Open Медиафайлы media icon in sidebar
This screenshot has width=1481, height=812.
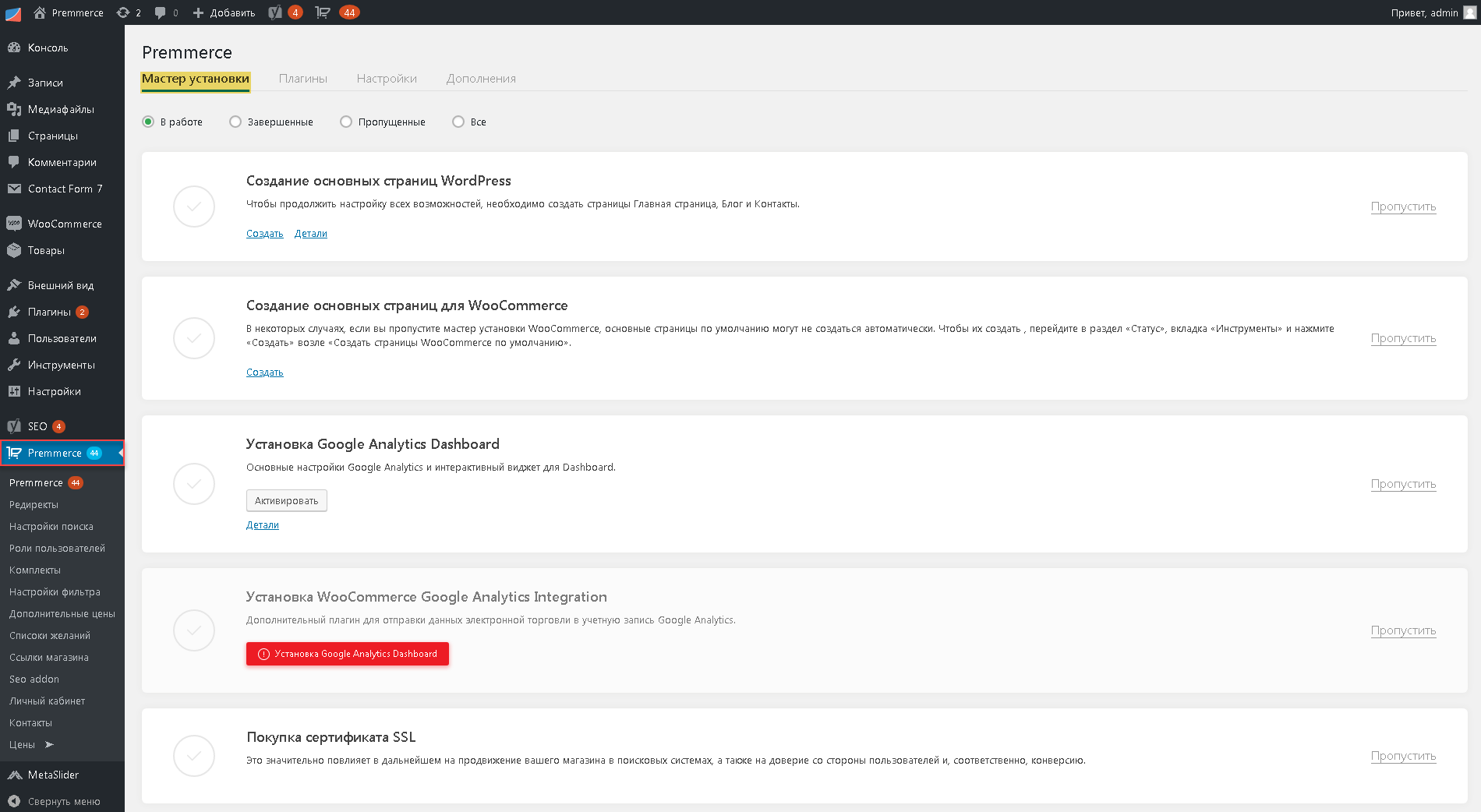click(14, 109)
